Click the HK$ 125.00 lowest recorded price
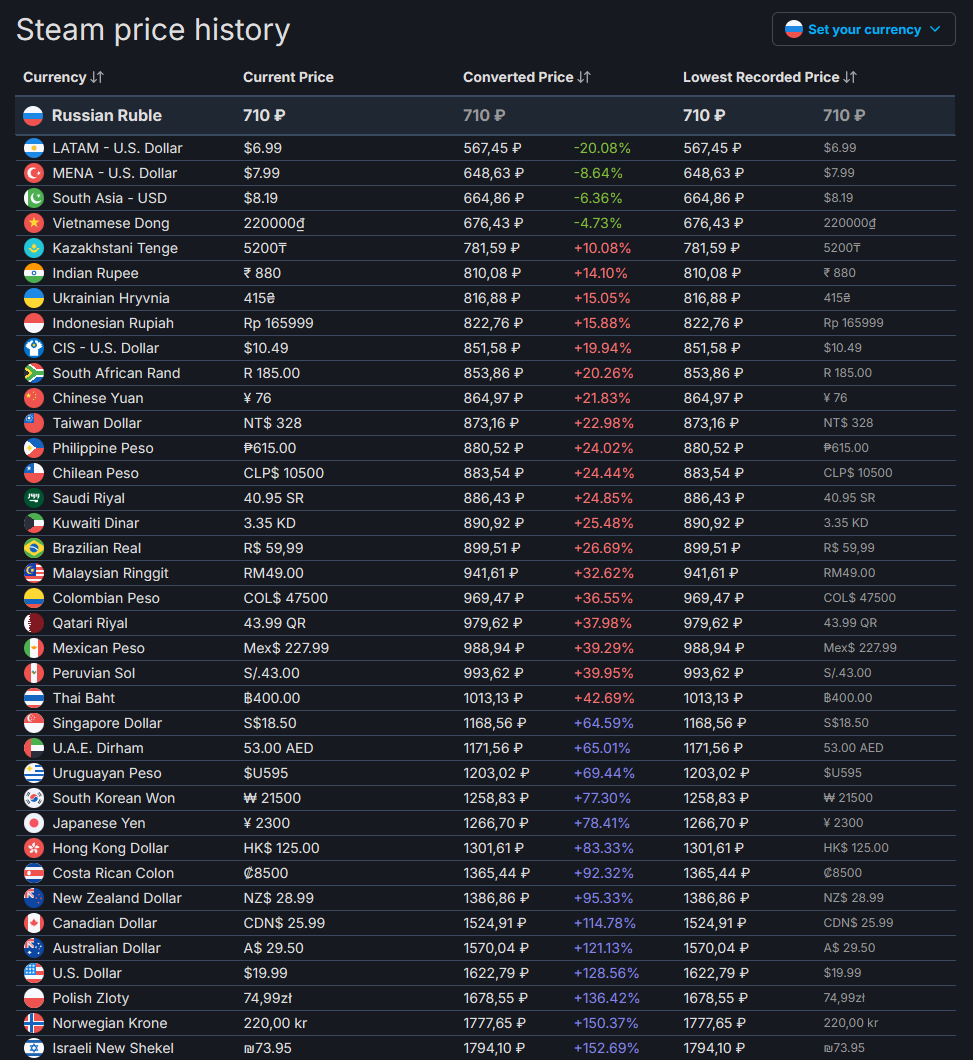The height and width of the screenshot is (1060, 973). 856,848
